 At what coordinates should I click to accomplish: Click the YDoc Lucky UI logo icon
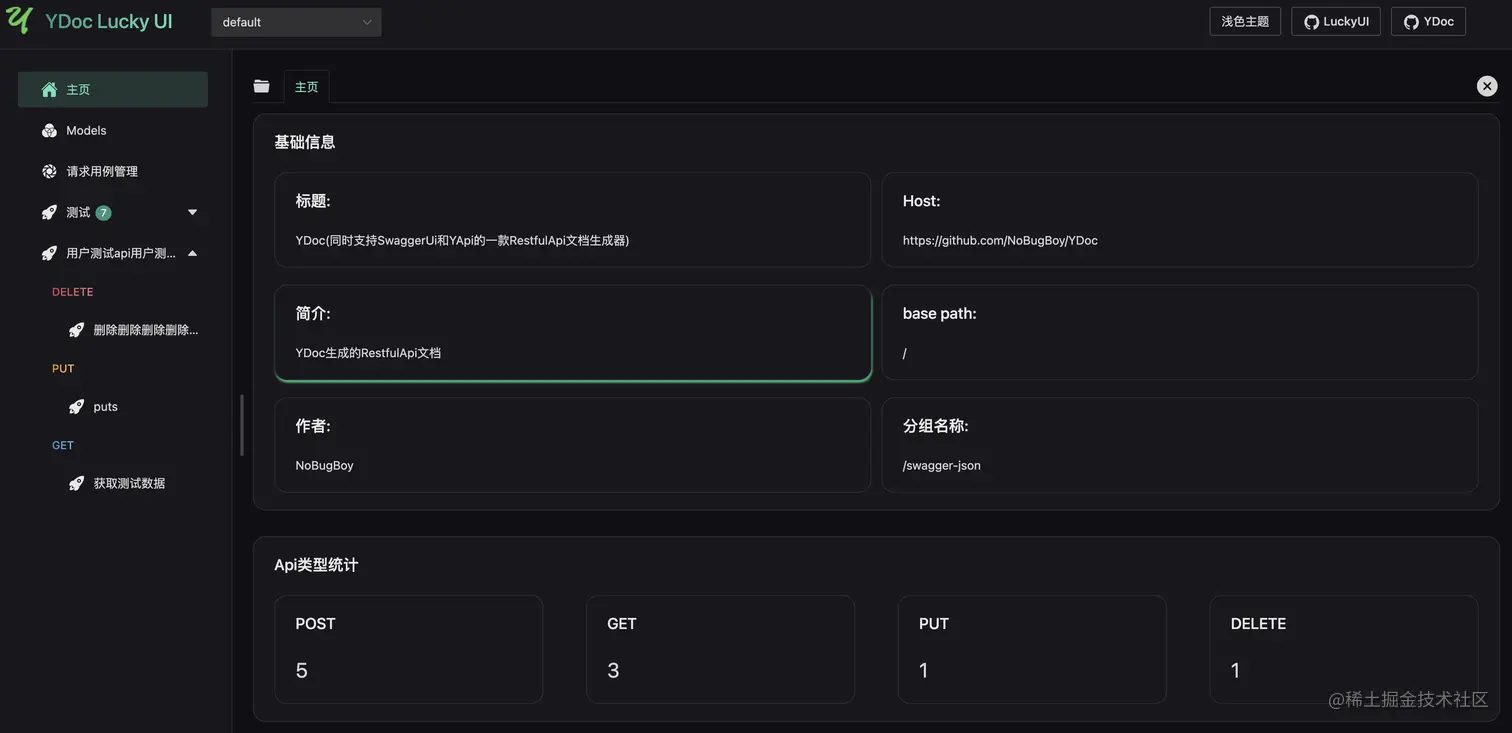pyautogui.click(x=19, y=20)
